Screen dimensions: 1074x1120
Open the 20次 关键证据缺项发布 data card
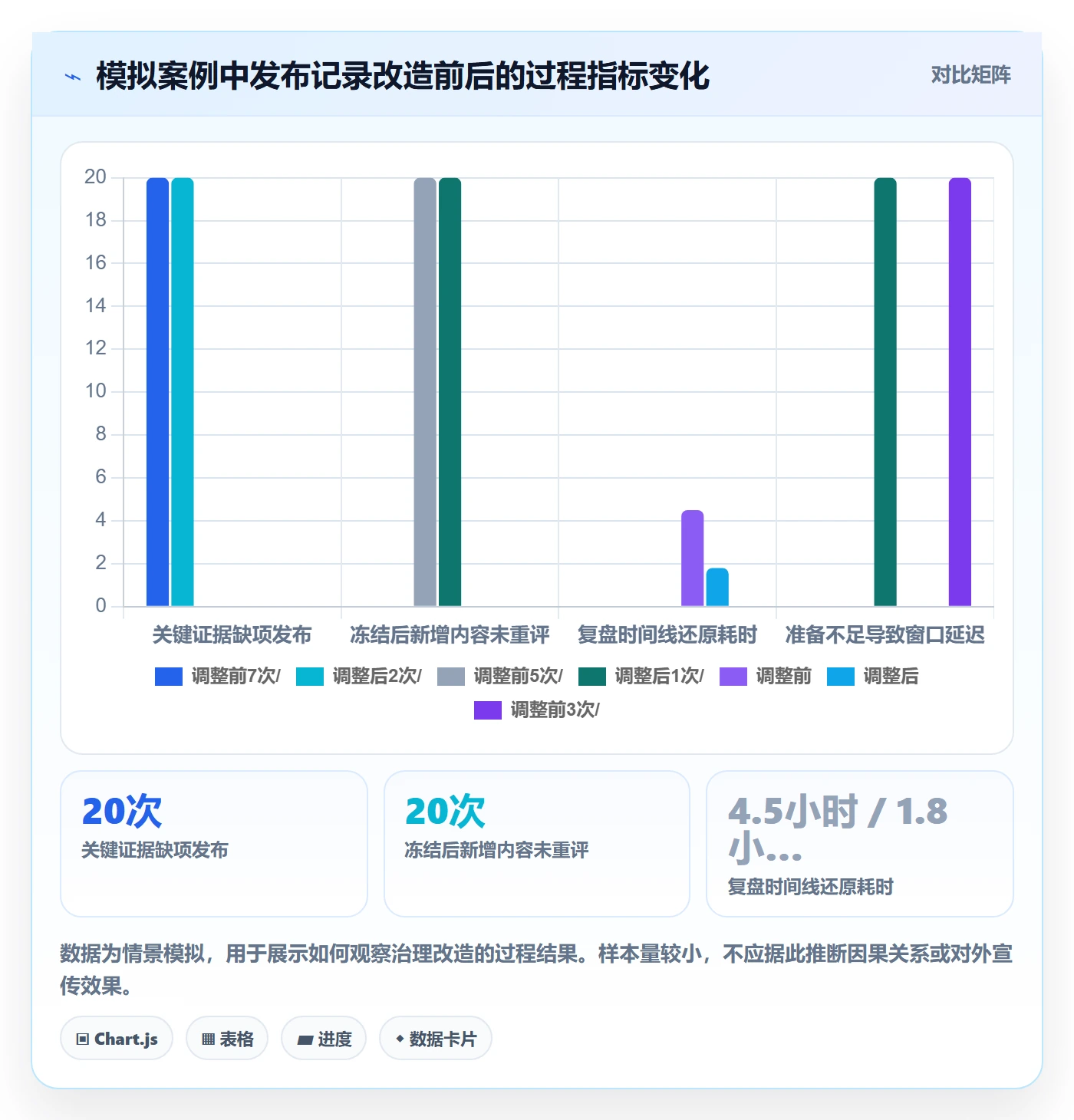point(214,844)
